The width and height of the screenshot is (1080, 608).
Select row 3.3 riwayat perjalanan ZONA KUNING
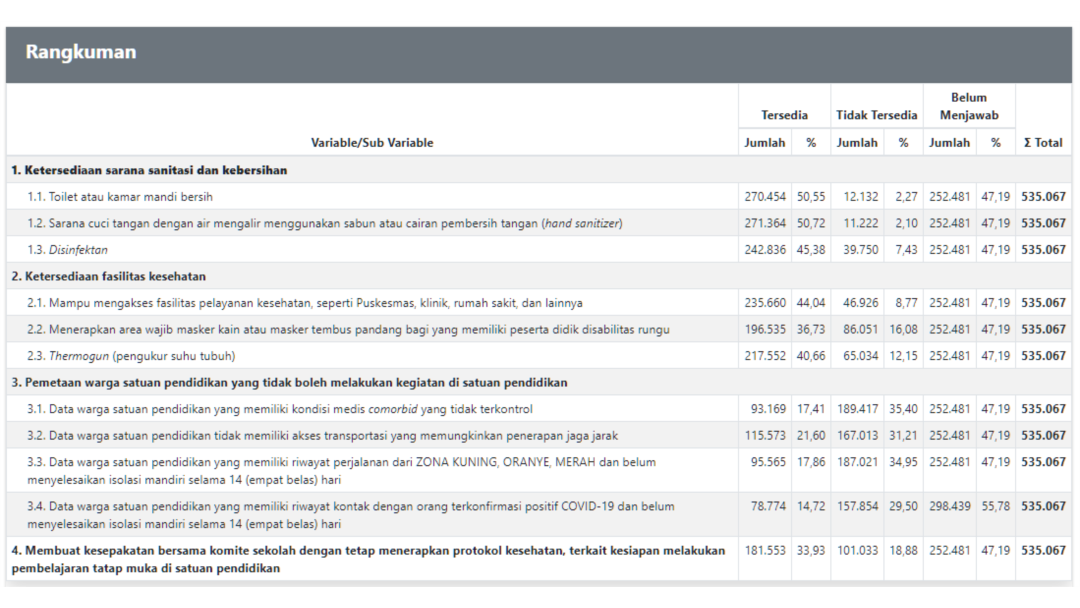[x=539, y=470]
